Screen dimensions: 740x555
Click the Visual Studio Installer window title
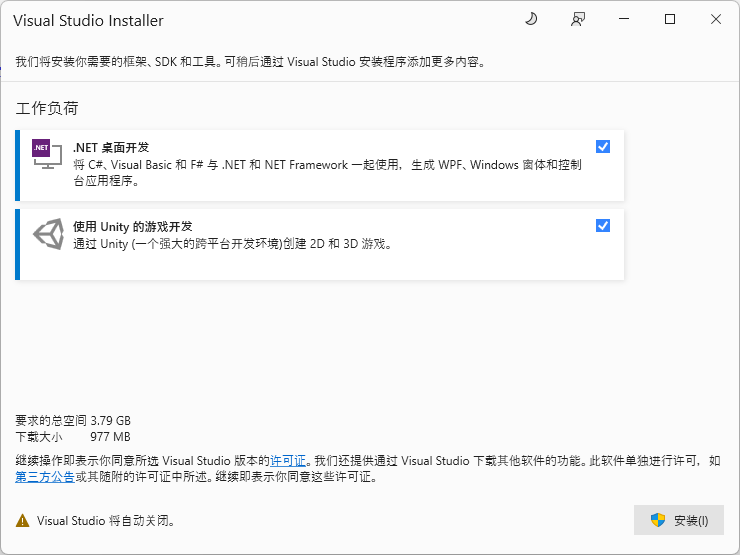88,21
